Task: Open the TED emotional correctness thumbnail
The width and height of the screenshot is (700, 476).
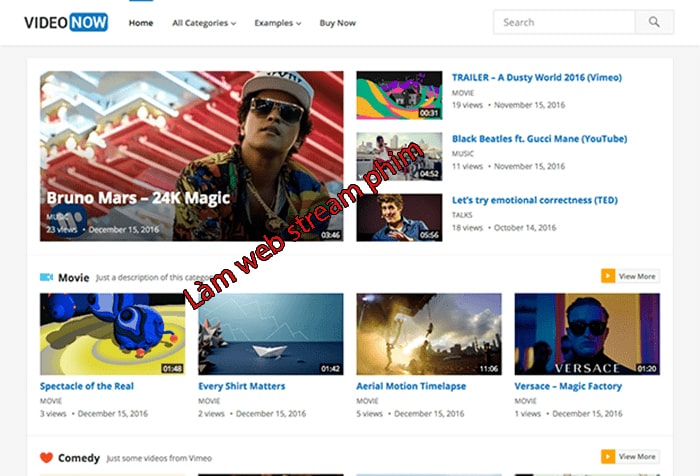Action: pos(399,217)
